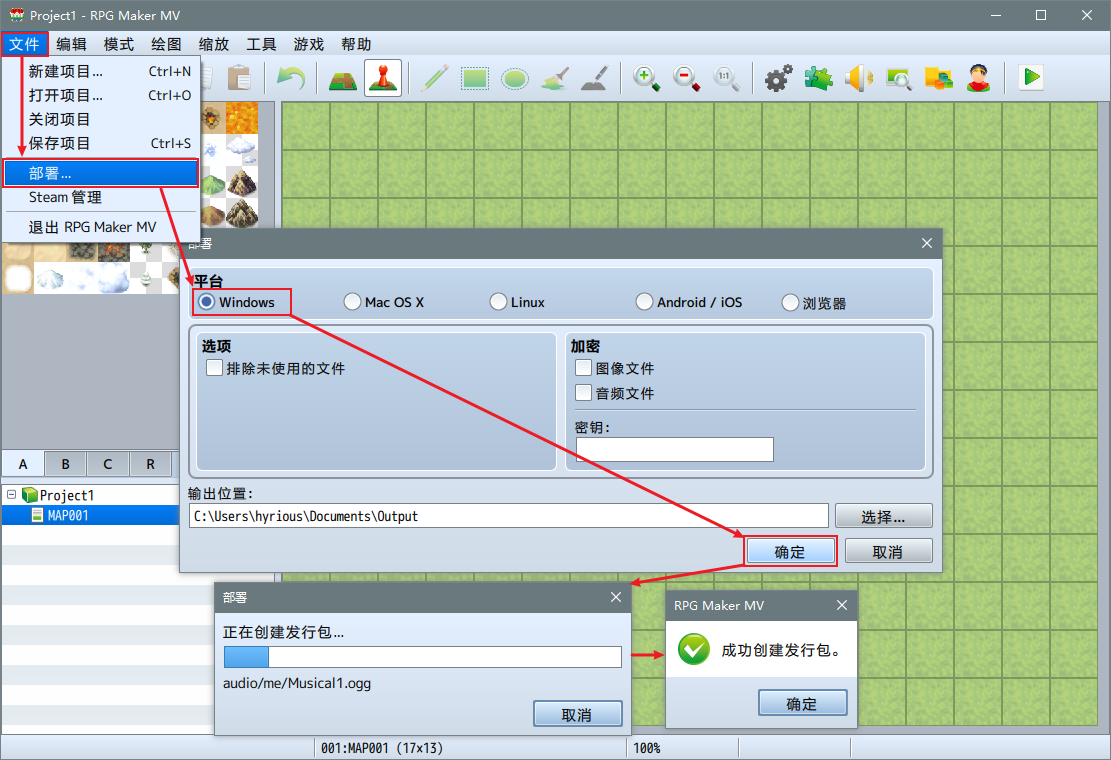This screenshot has width=1111, height=760.
Task: Choose Steam 管理 menu entry
Action: 101,197
